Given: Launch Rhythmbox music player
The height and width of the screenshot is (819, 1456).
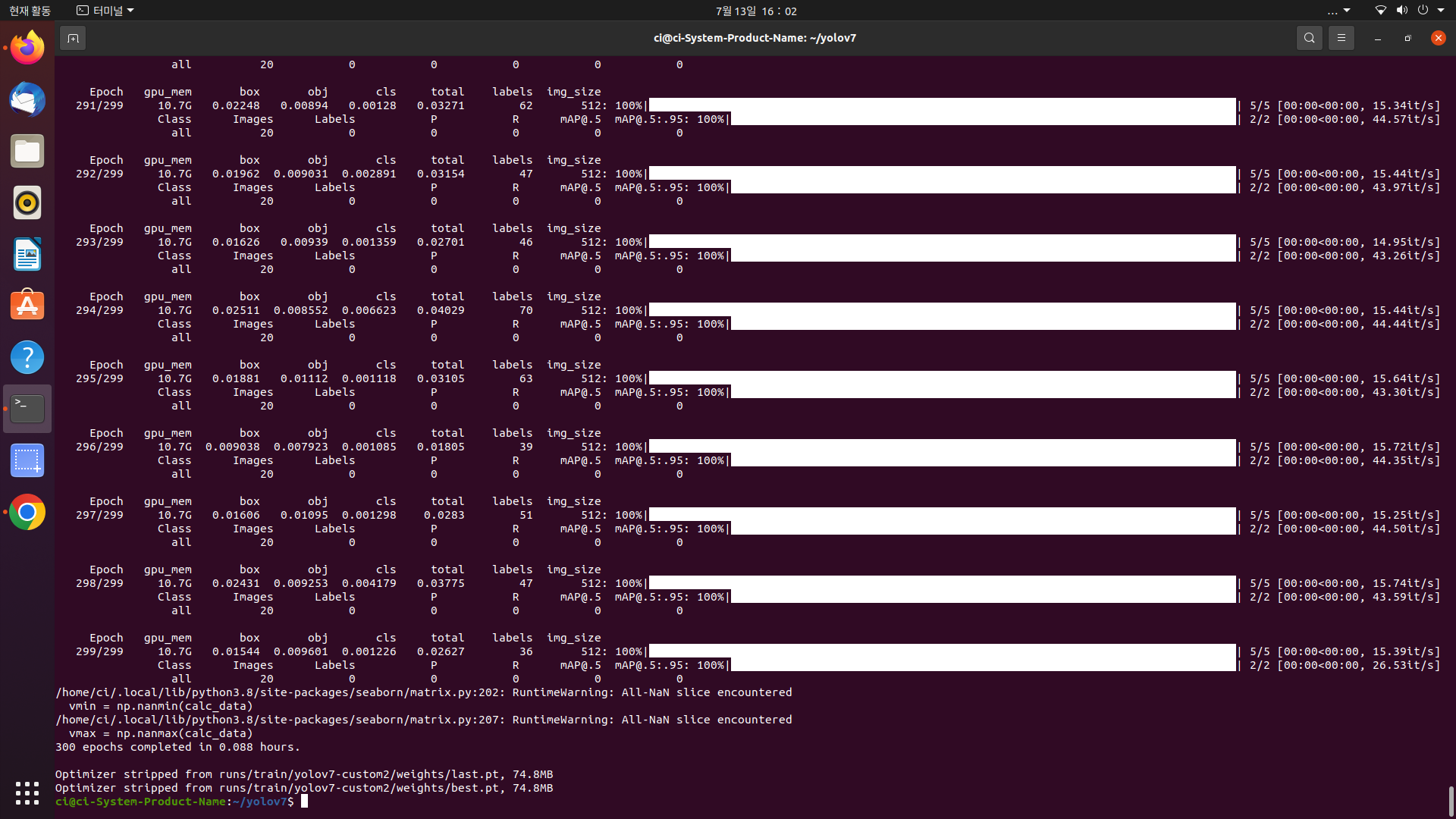Looking at the screenshot, I should pyautogui.click(x=27, y=203).
